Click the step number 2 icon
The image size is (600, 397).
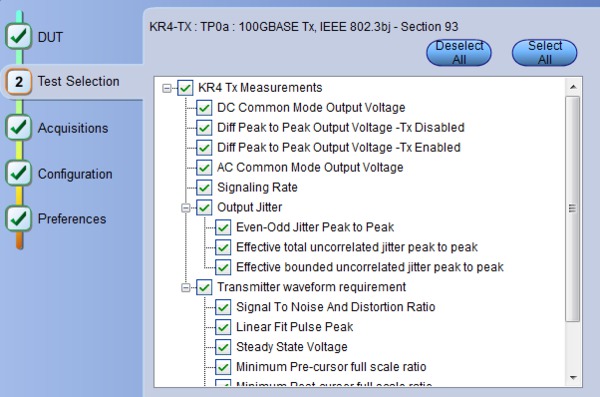point(18,82)
